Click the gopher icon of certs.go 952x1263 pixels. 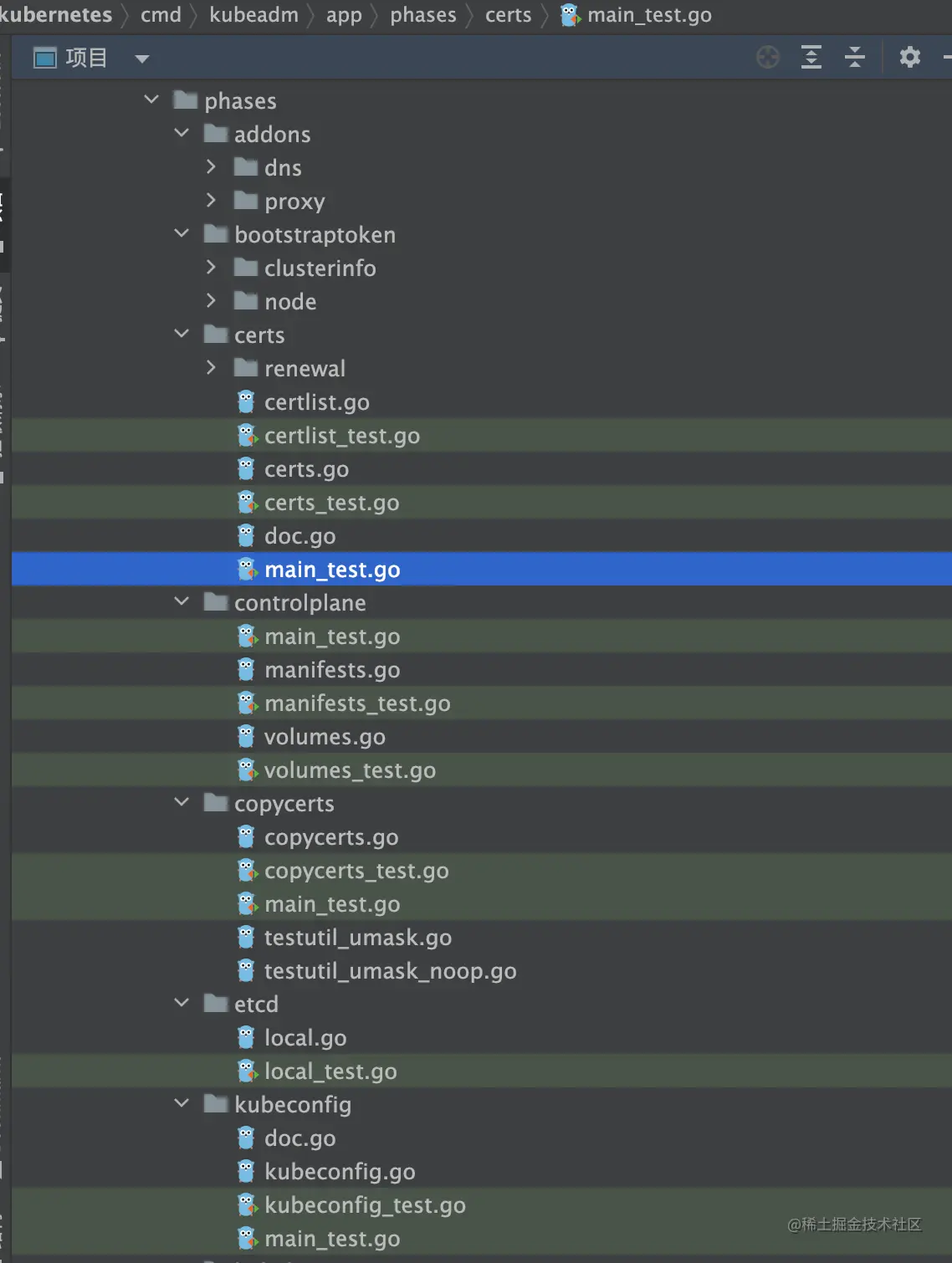click(246, 468)
